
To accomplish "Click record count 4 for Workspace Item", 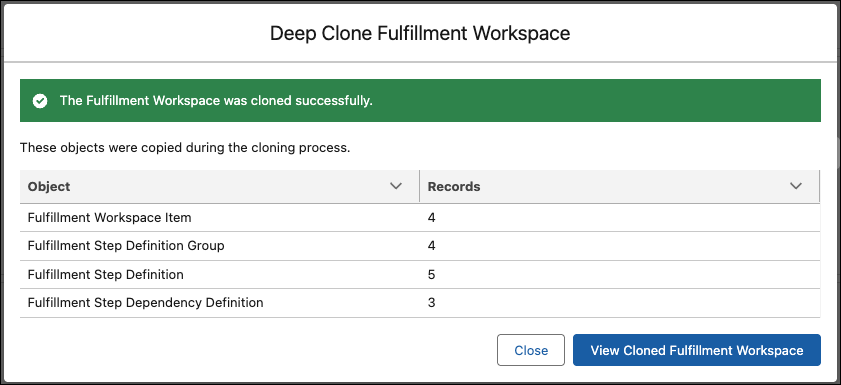I will point(432,218).
